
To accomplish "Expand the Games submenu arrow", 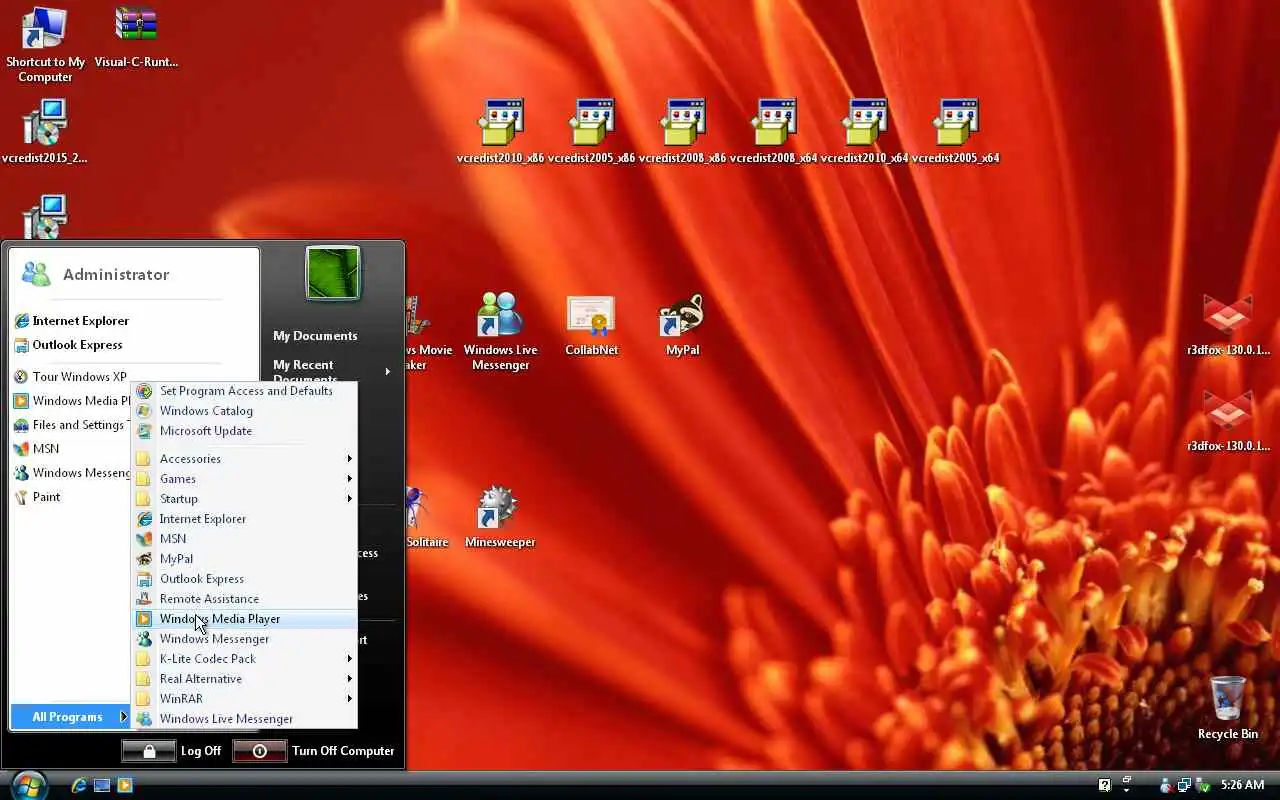I will (350, 479).
